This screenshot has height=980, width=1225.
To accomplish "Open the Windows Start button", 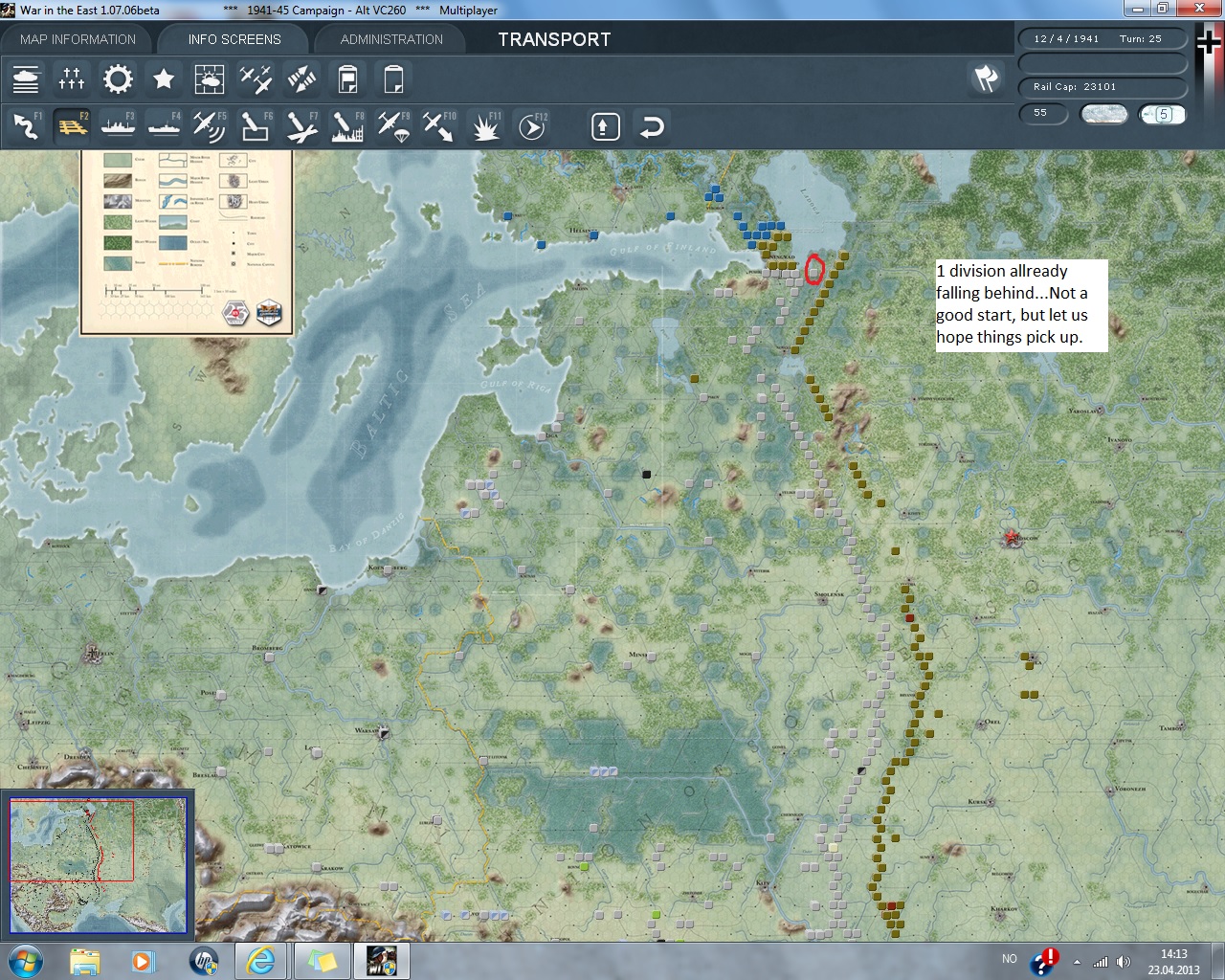I will [x=24, y=960].
